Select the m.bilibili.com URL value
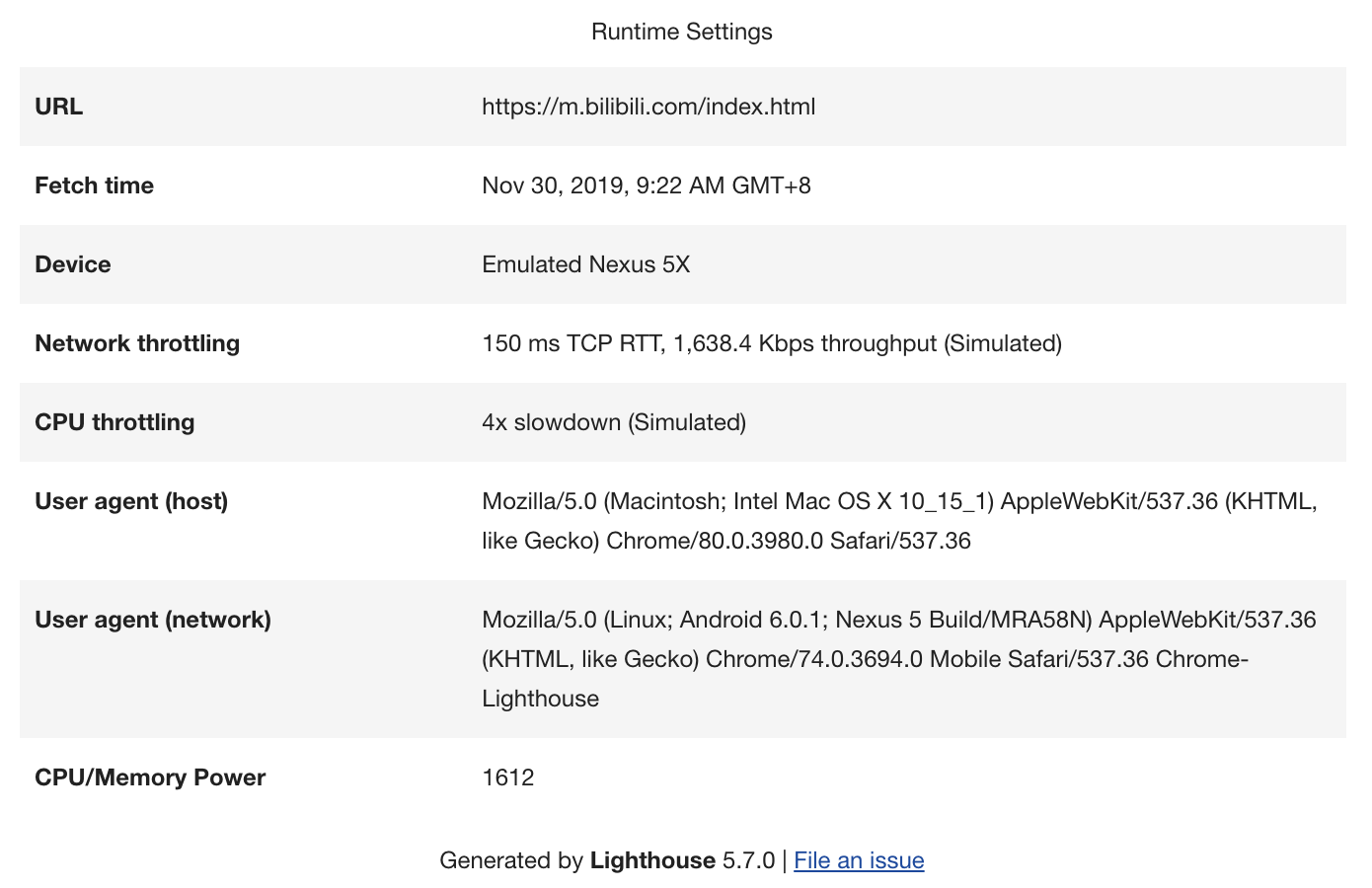 tap(648, 107)
